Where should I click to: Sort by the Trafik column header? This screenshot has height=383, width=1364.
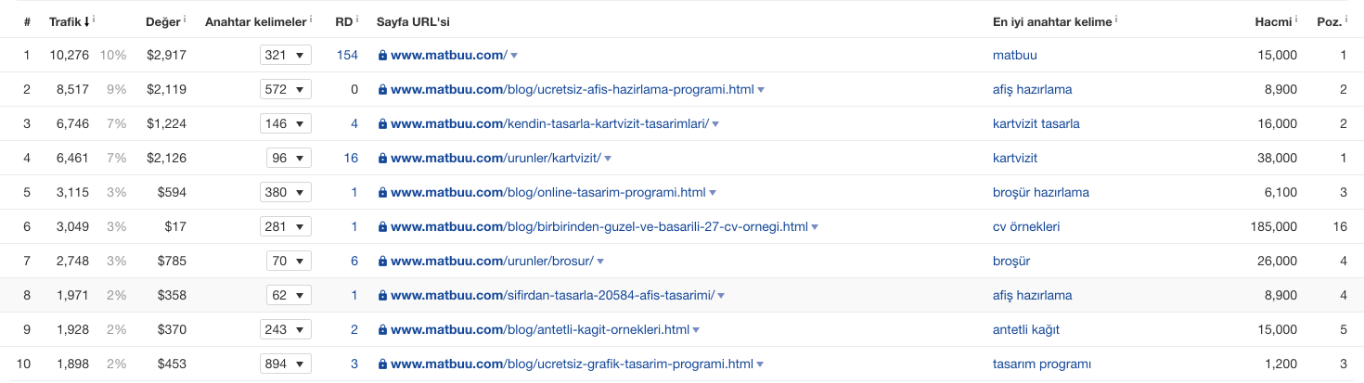(65, 20)
